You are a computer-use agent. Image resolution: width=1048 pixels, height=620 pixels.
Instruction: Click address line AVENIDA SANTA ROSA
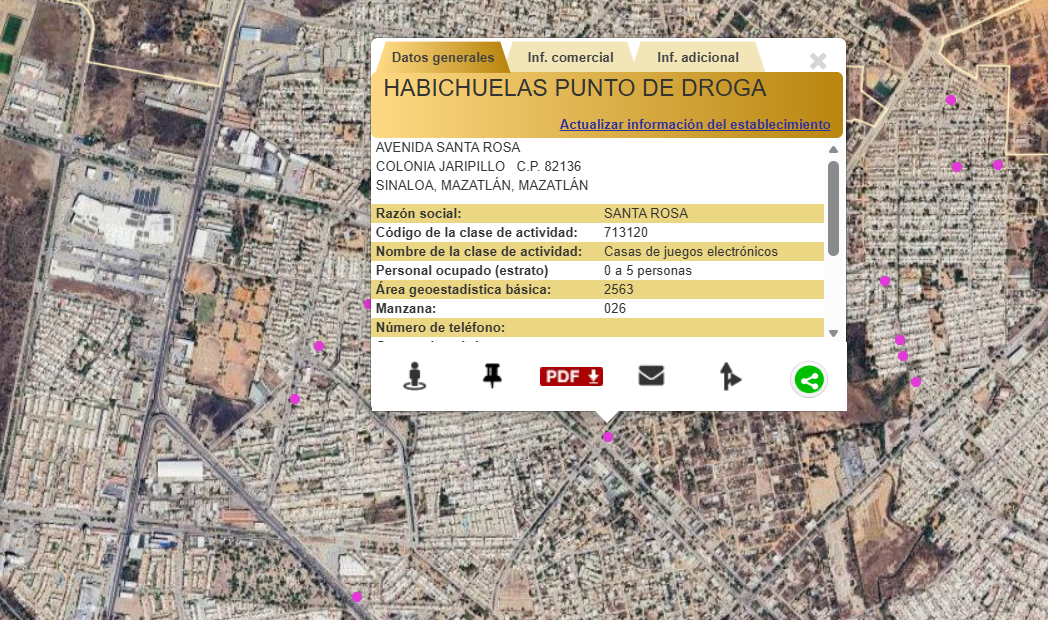click(x=448, y=147)
